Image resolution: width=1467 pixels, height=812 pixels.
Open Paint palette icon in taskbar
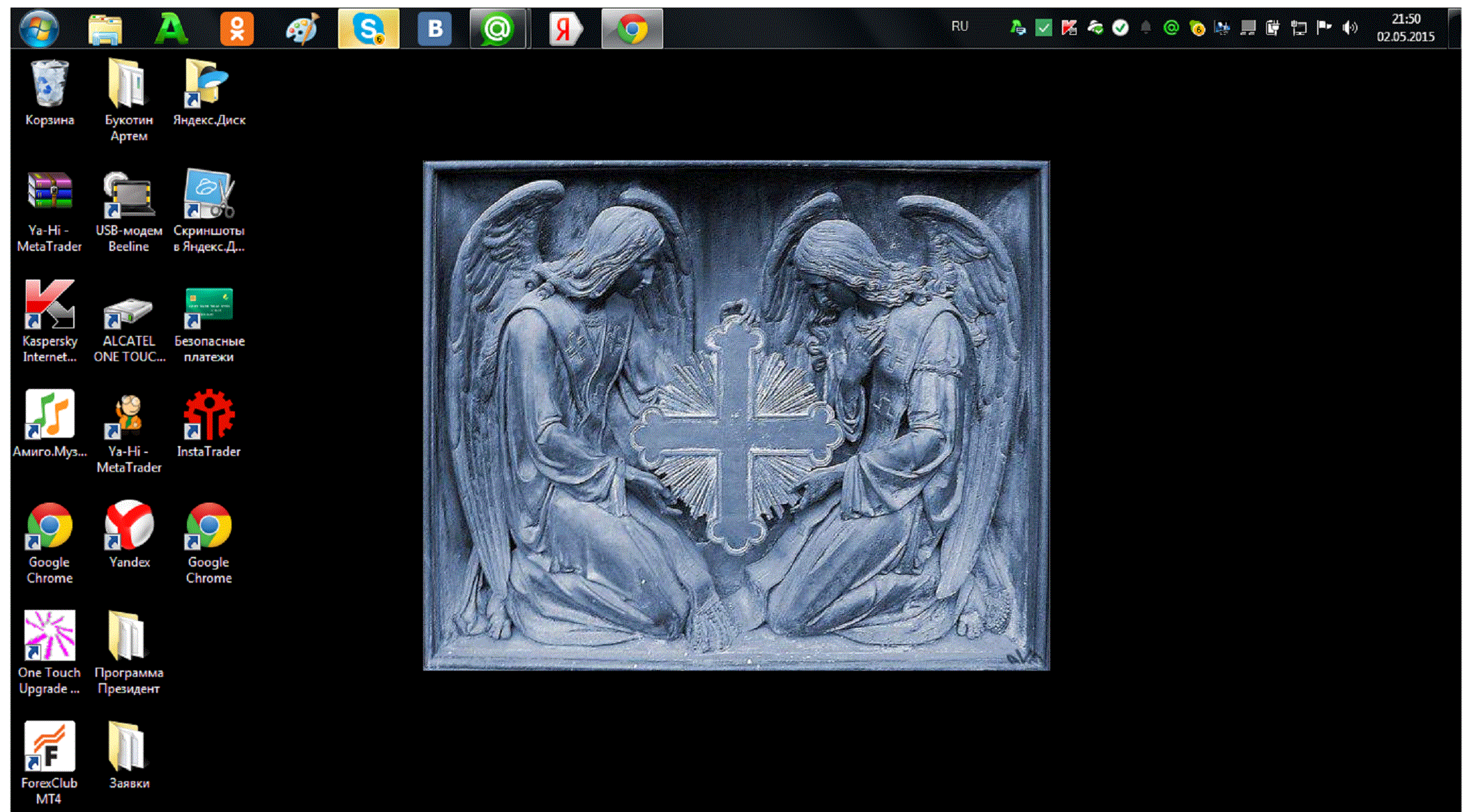click(303, 29)
